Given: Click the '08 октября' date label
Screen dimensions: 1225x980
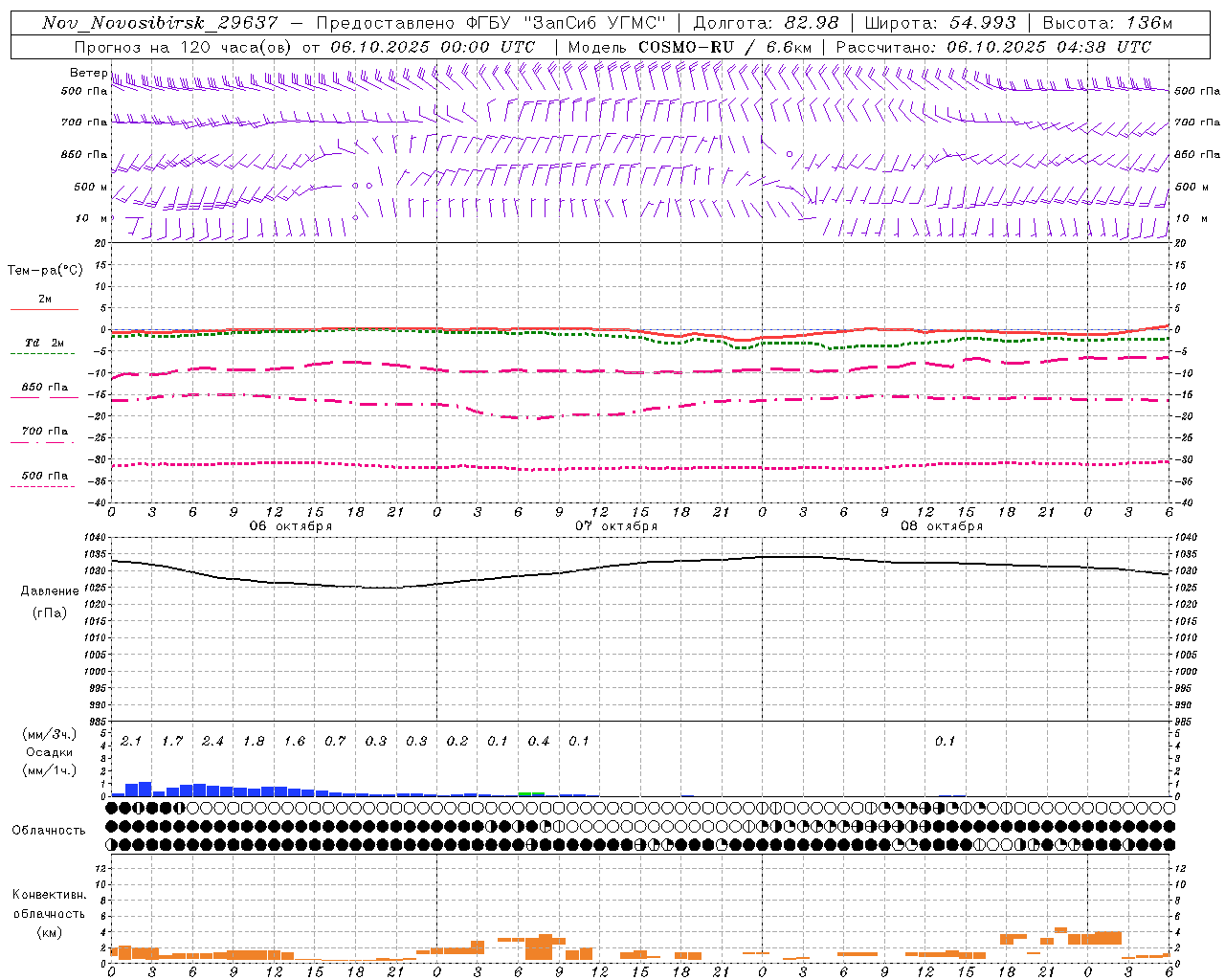Looking at the screenshot, I should click(942, 525).
